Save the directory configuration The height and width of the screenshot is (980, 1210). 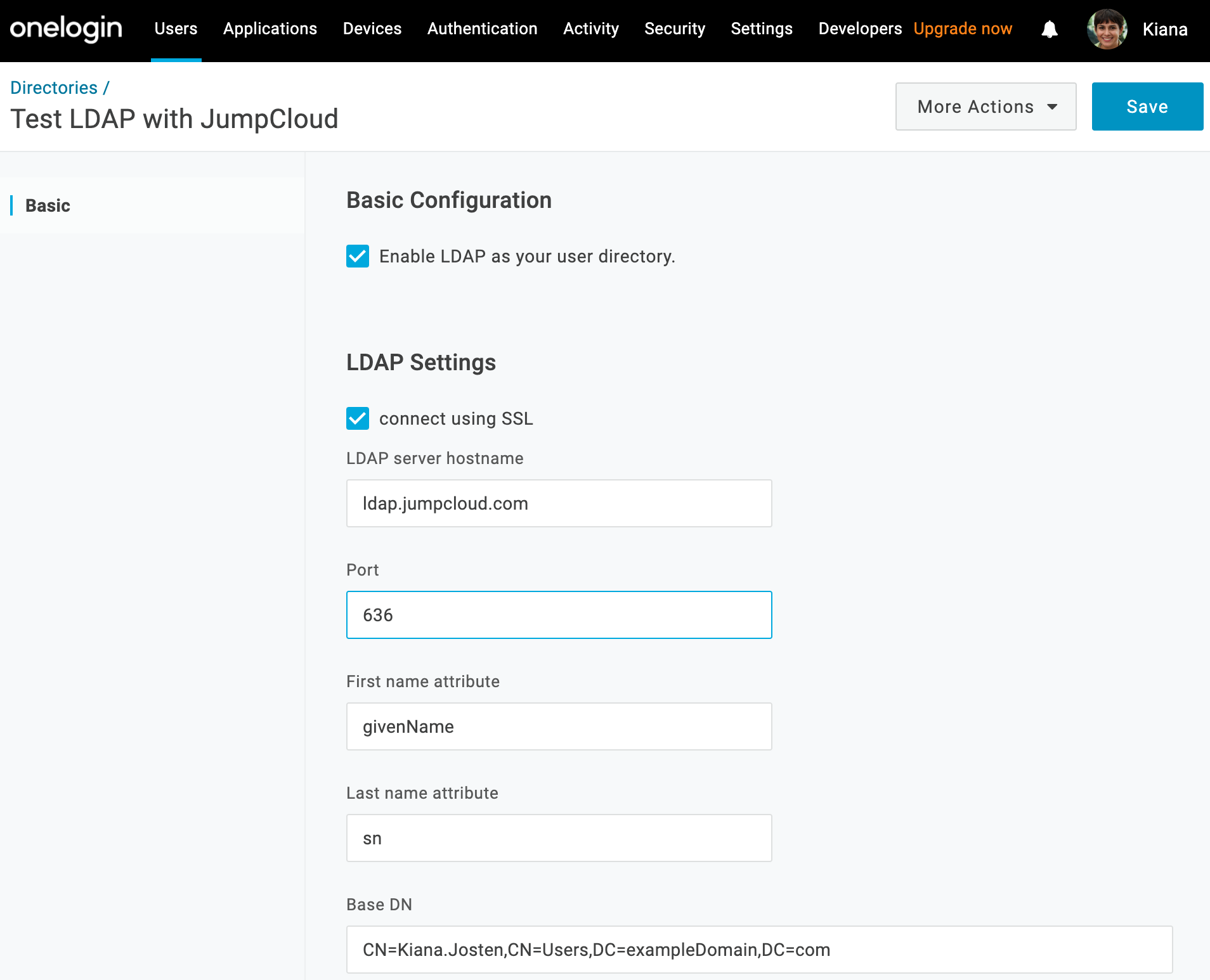(x=1147, y=106)
